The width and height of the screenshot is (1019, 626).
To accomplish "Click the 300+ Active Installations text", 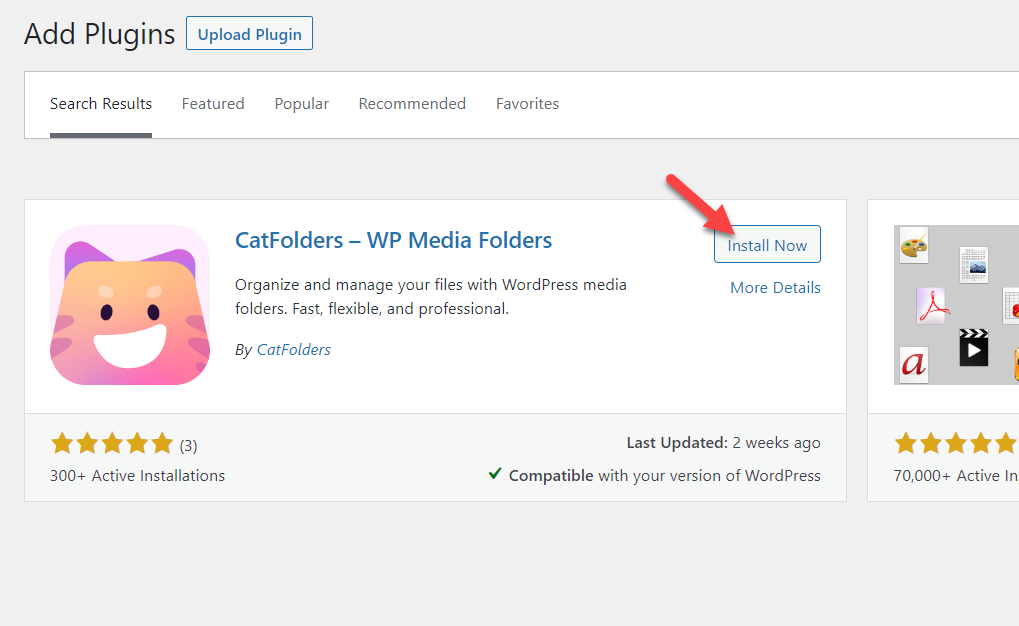I will coord(137,476).
